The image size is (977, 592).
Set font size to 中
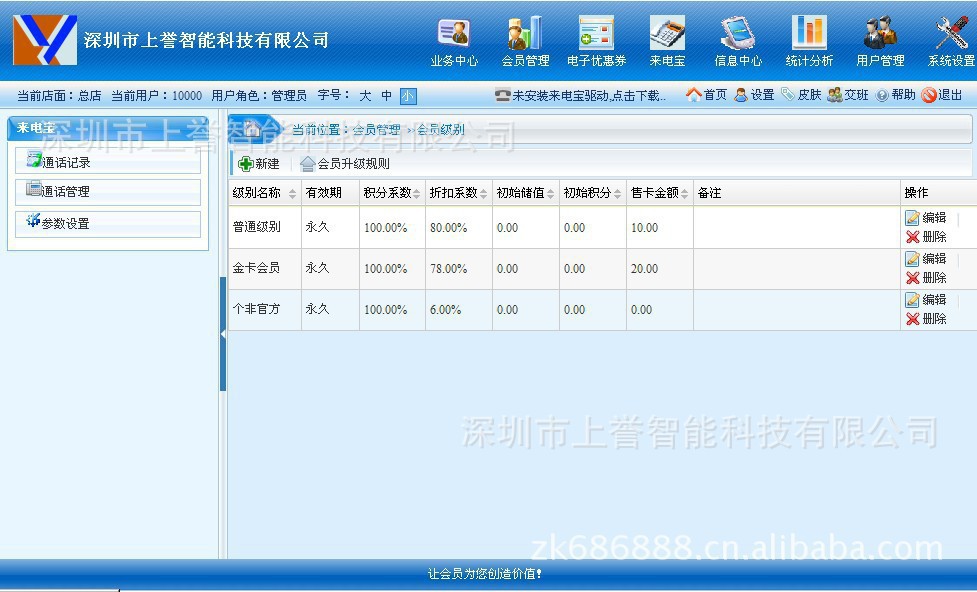pyautogui.click(x=387, y=96)
